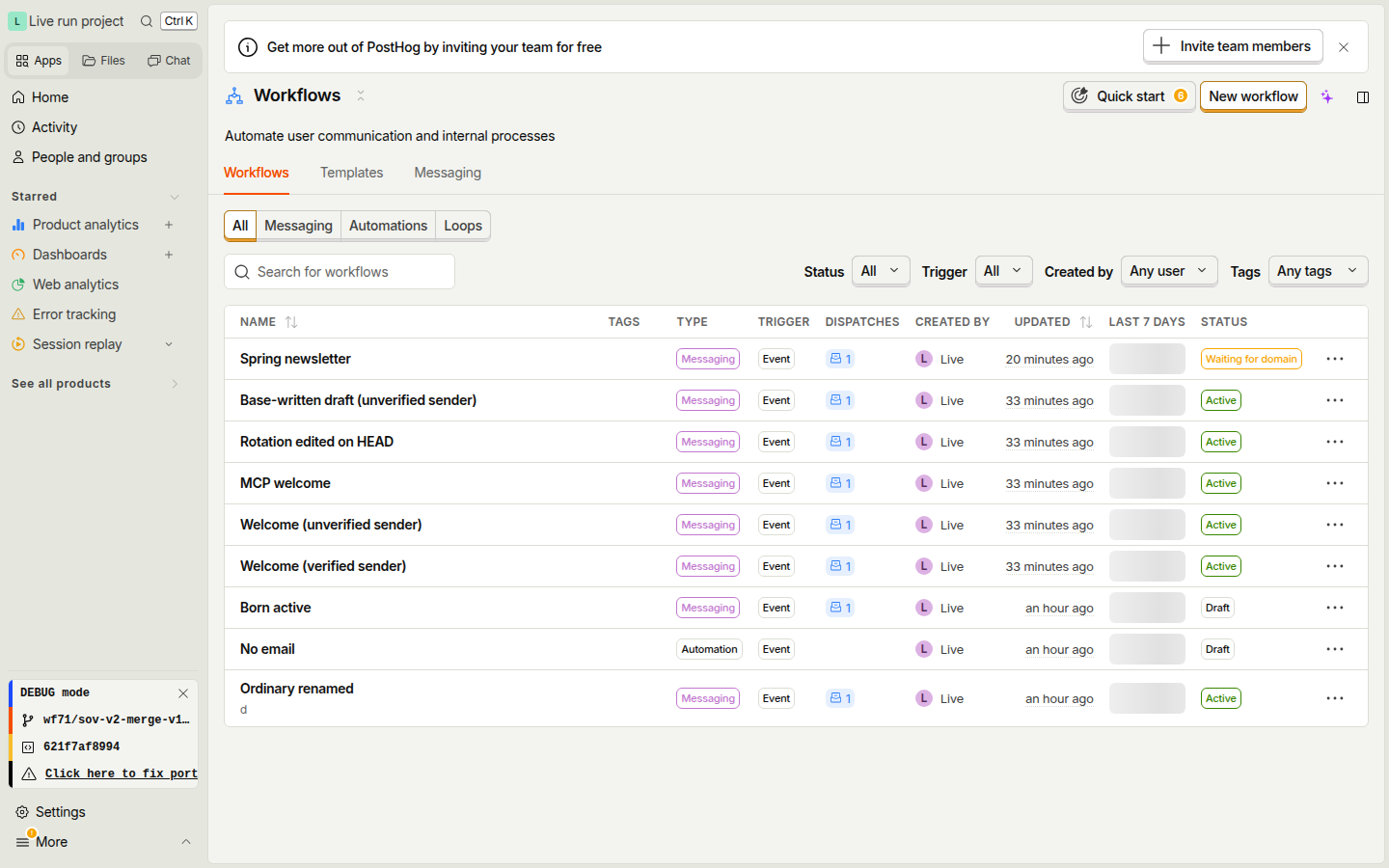1389x868 pixels.
Task: Open actions menu for No email
Action: pyautogui.click(x=1335, y=649)
